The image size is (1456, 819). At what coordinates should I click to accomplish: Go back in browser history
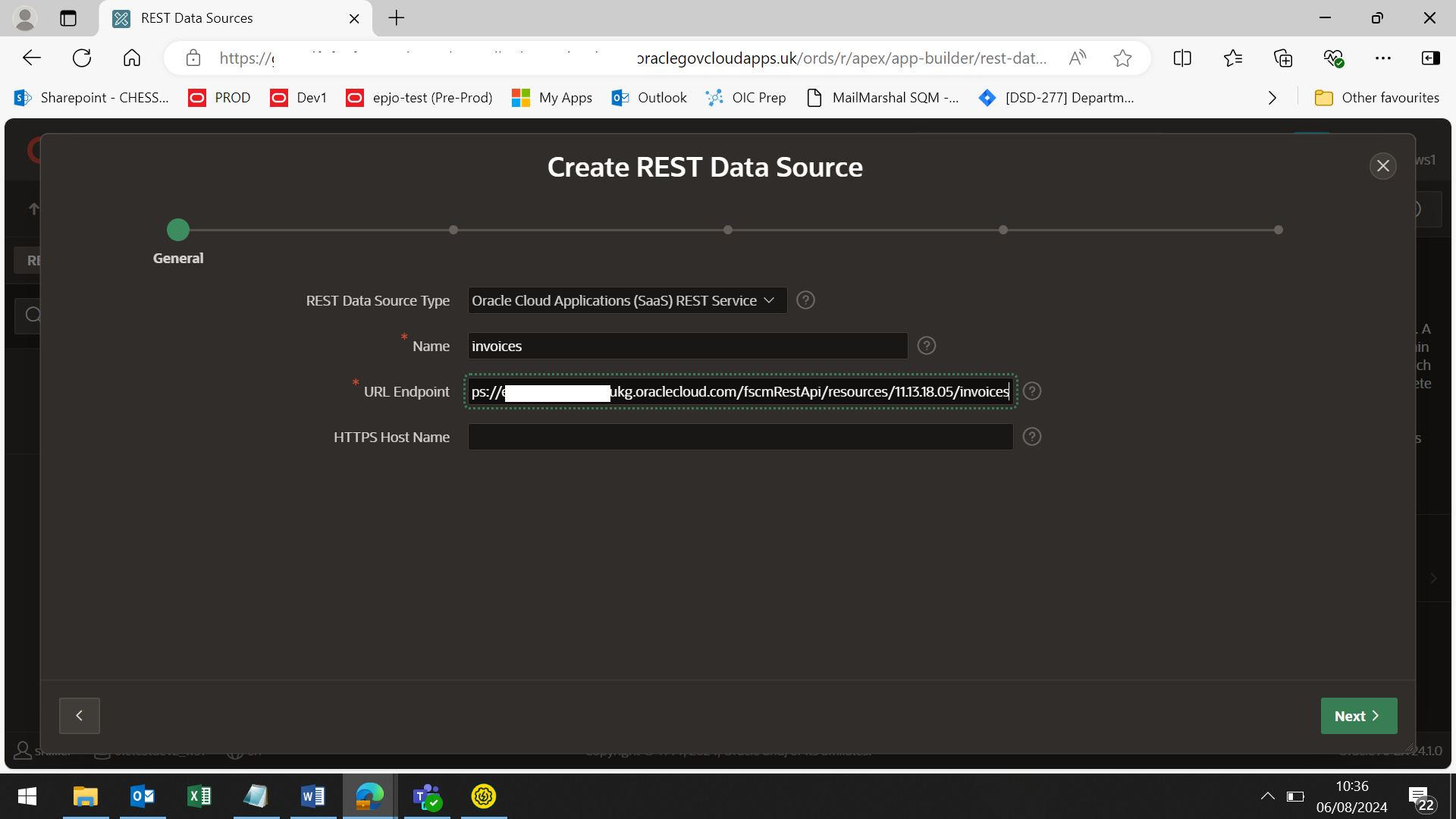(x=31, y=58)
